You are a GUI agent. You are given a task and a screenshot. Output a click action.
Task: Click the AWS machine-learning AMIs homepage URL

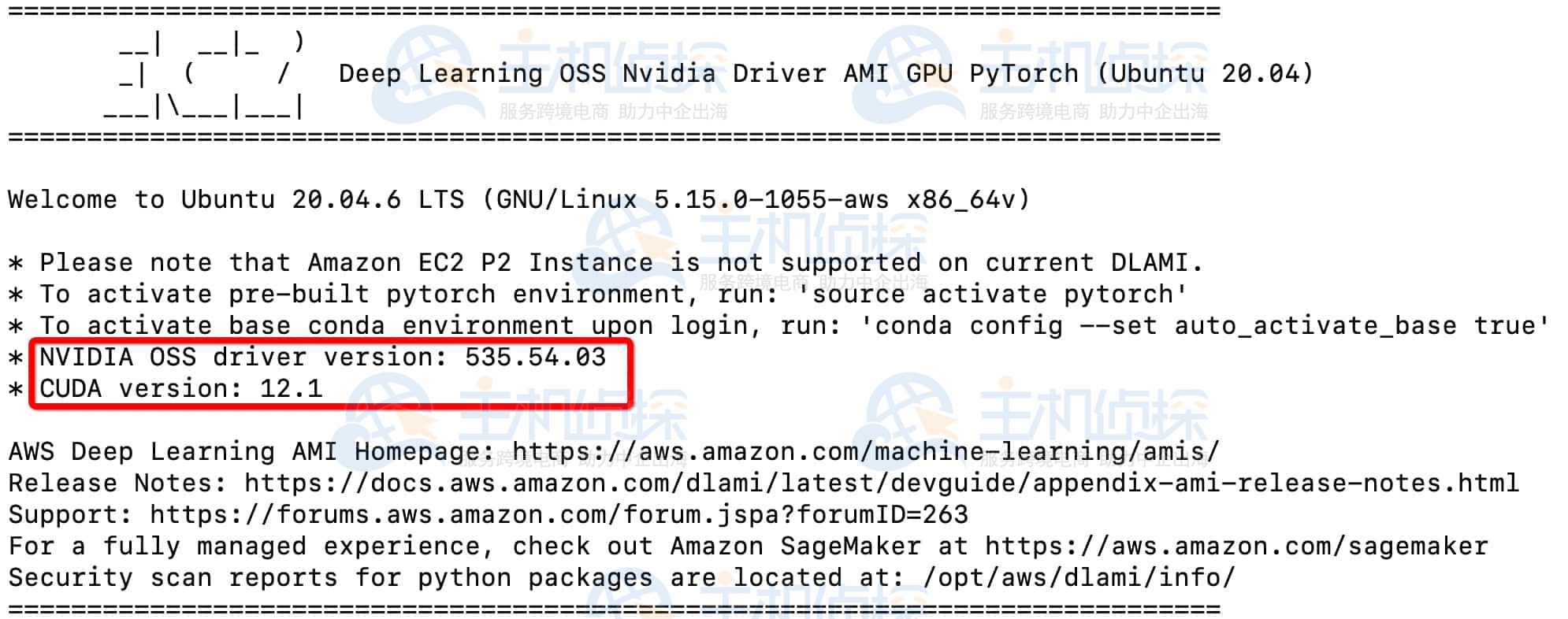[x=865, y=452]
